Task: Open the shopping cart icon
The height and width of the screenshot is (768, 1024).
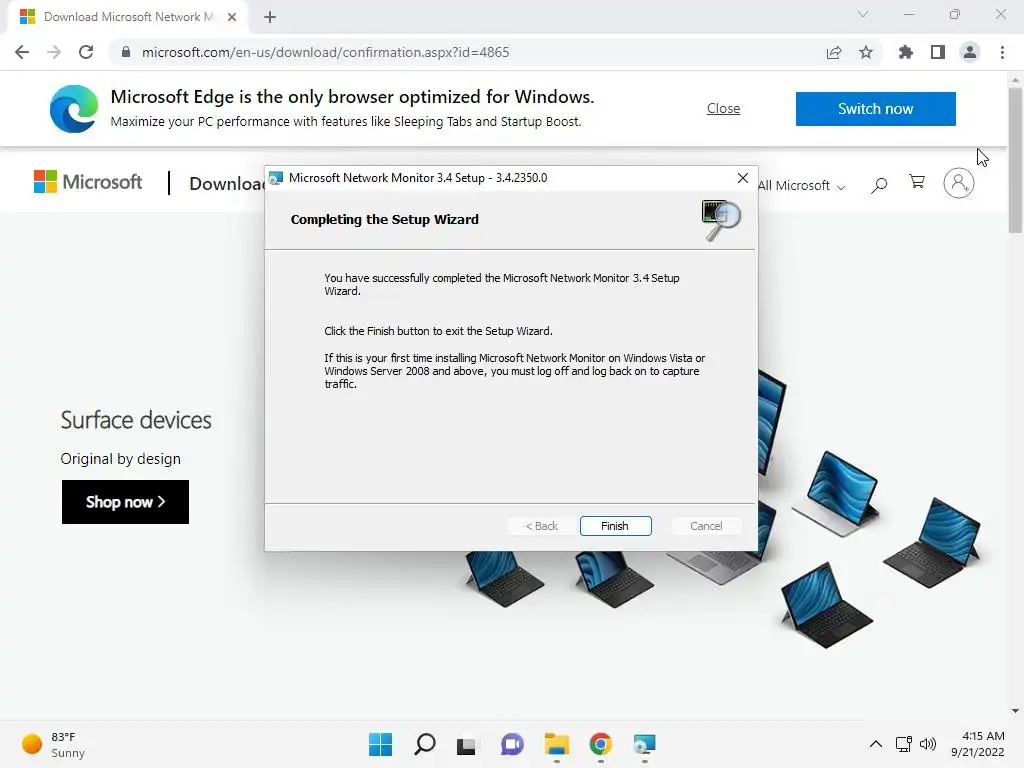Action: click(x=917, y=182)
